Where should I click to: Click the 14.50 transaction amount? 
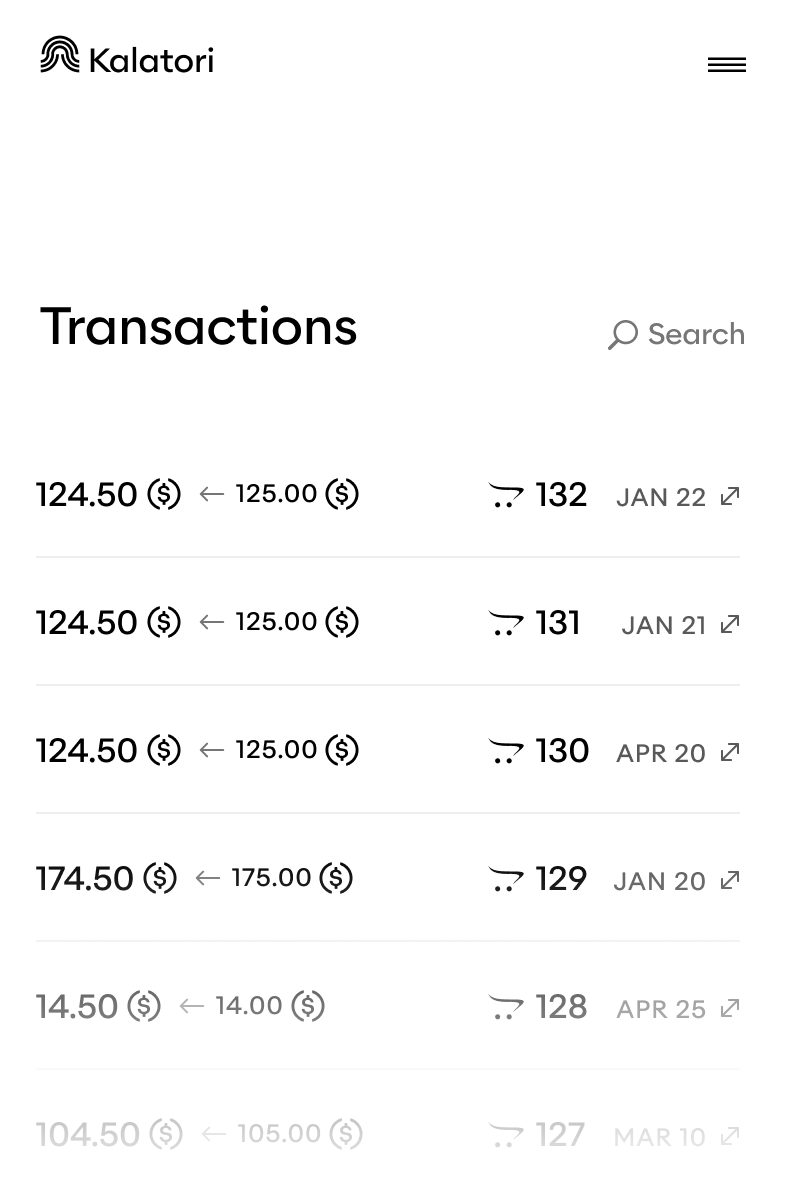pyautogui.click(x=77, y=1007)
